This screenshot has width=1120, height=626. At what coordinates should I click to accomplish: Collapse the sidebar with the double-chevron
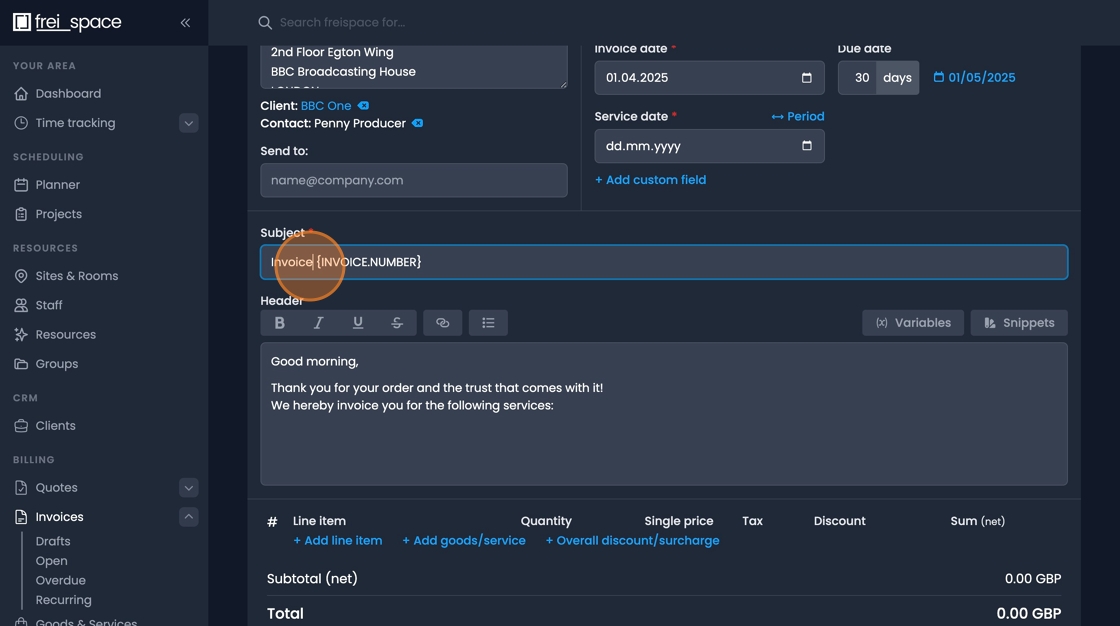click(185, 22)
